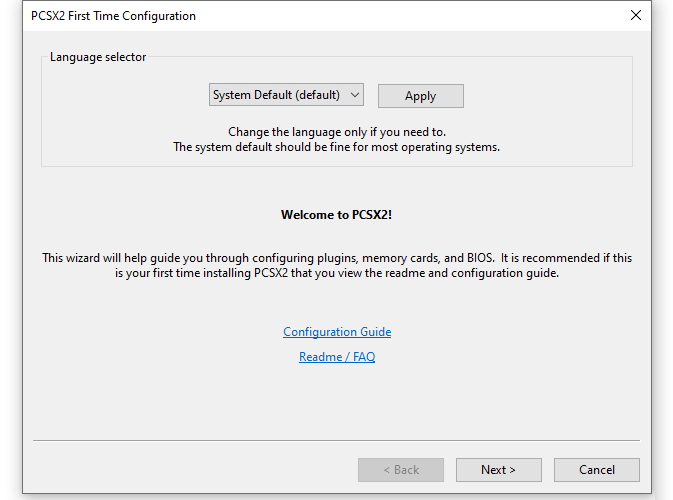Click the 'system default should be fine' text
Screen dimensions: 673x500
pos(336,147)
